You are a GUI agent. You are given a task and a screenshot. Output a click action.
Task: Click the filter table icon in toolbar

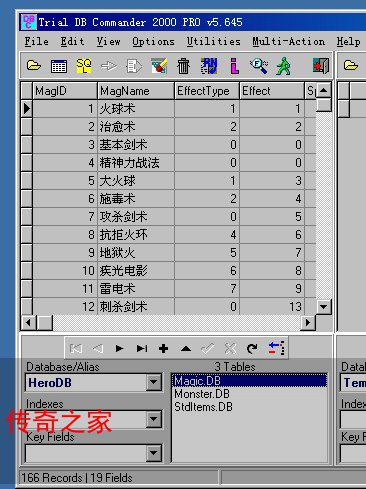pyautogui.click(x=159, y=66)
